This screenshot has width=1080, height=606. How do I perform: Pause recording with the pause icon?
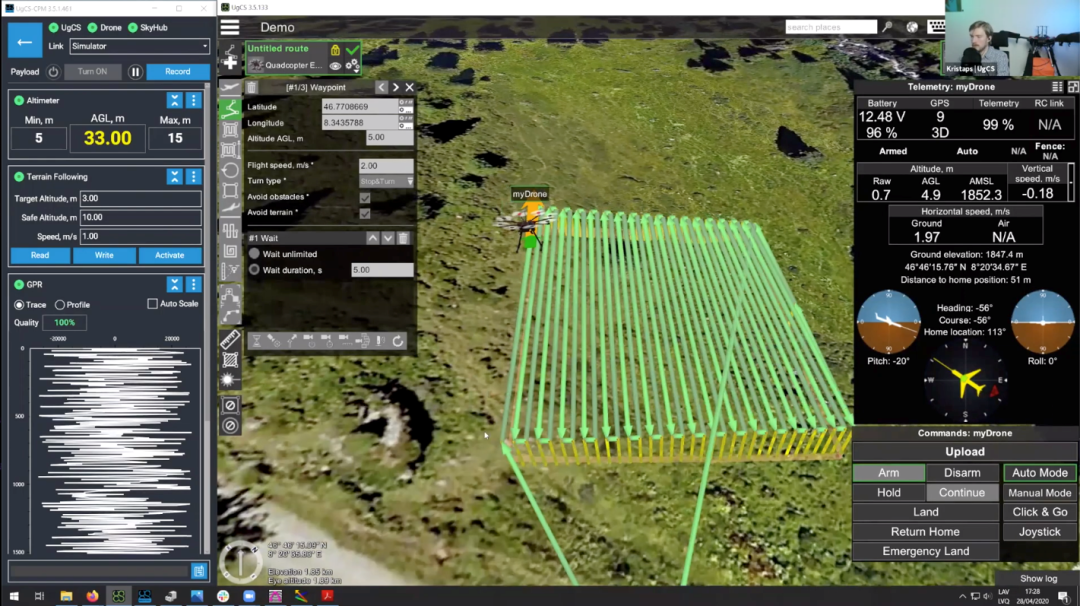(135, 72)
